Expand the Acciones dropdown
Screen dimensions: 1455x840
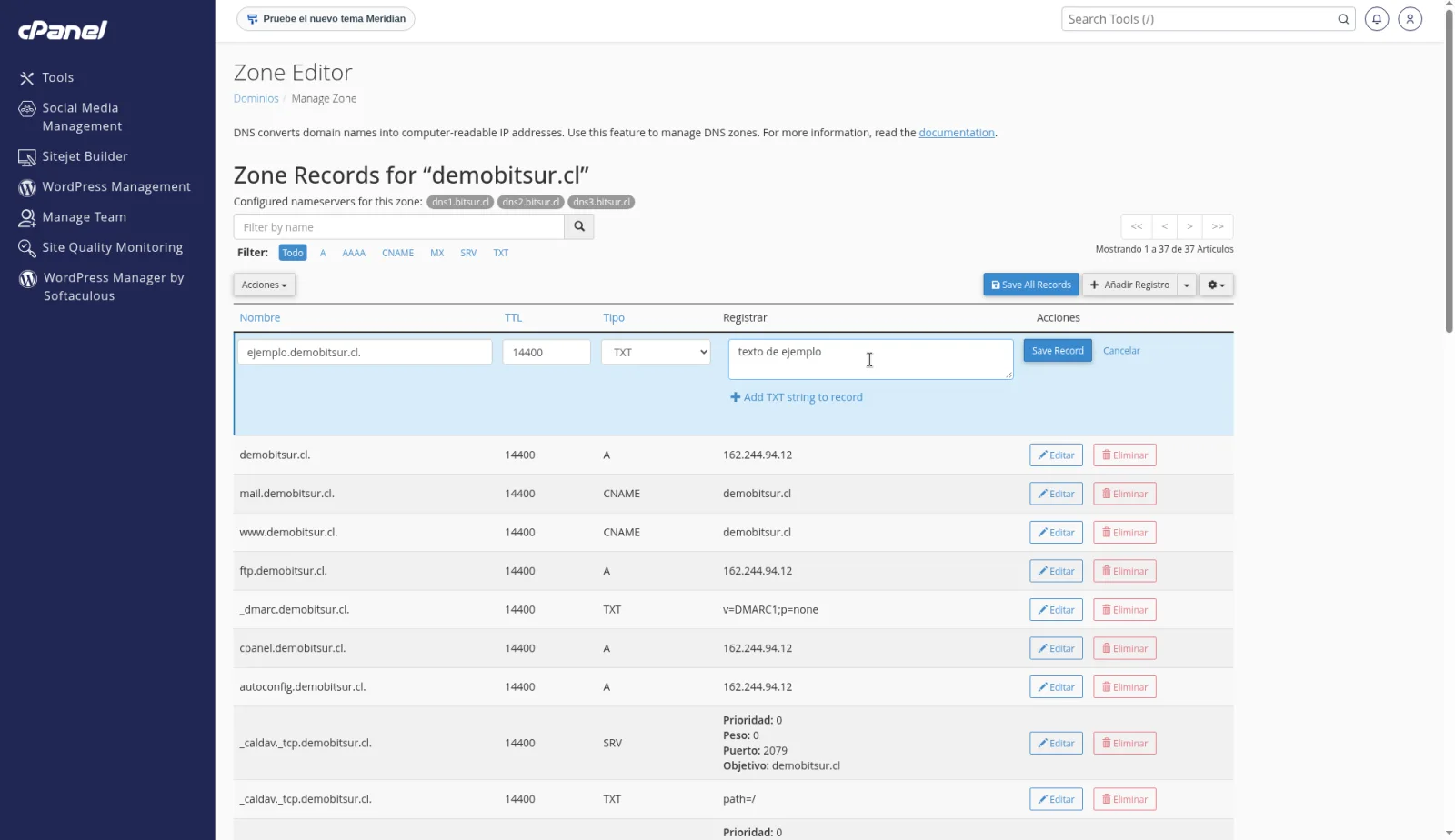point(265,285)
